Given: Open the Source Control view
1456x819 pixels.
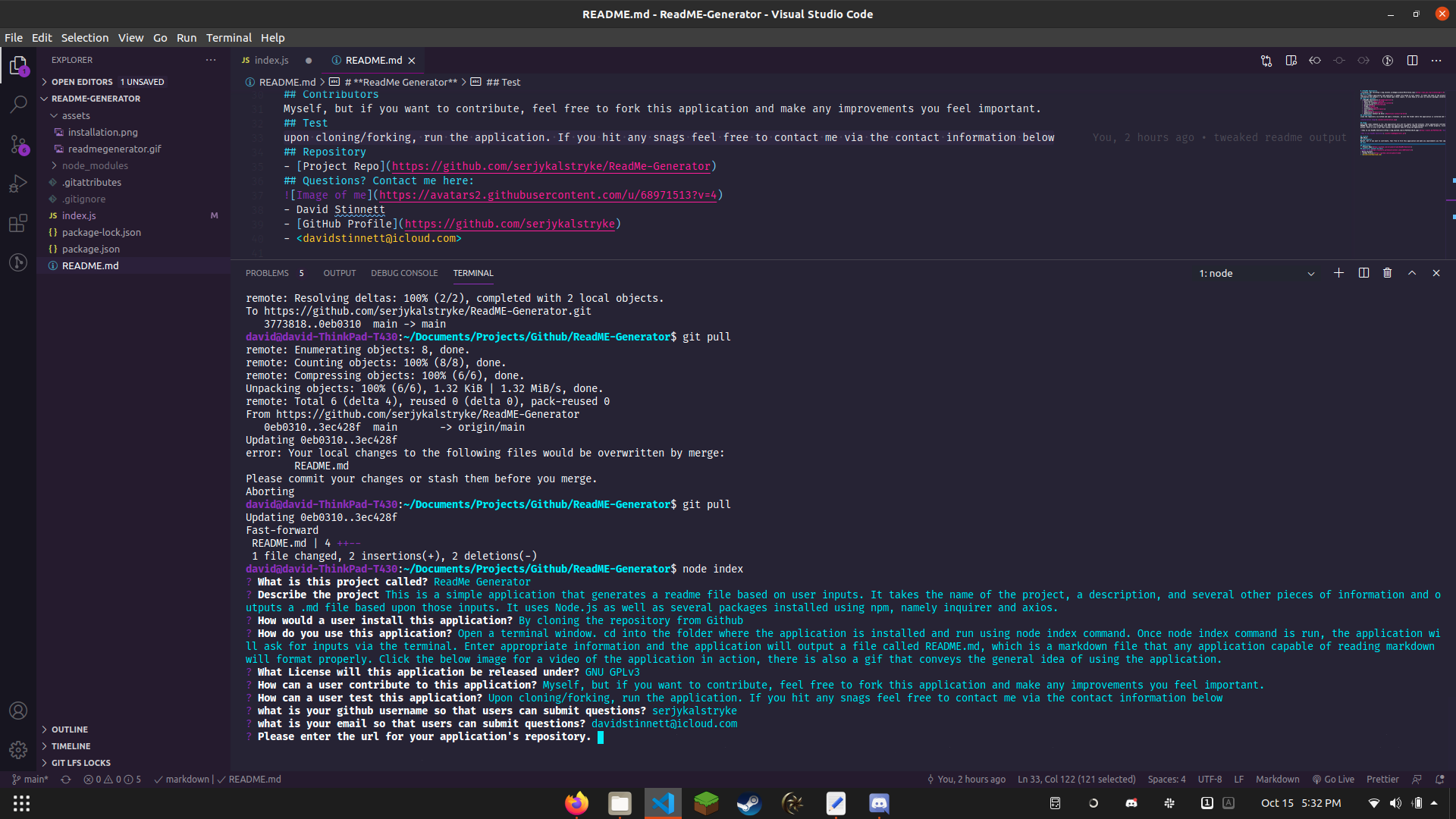Looking at the screenshot, I should pos(18,144).
